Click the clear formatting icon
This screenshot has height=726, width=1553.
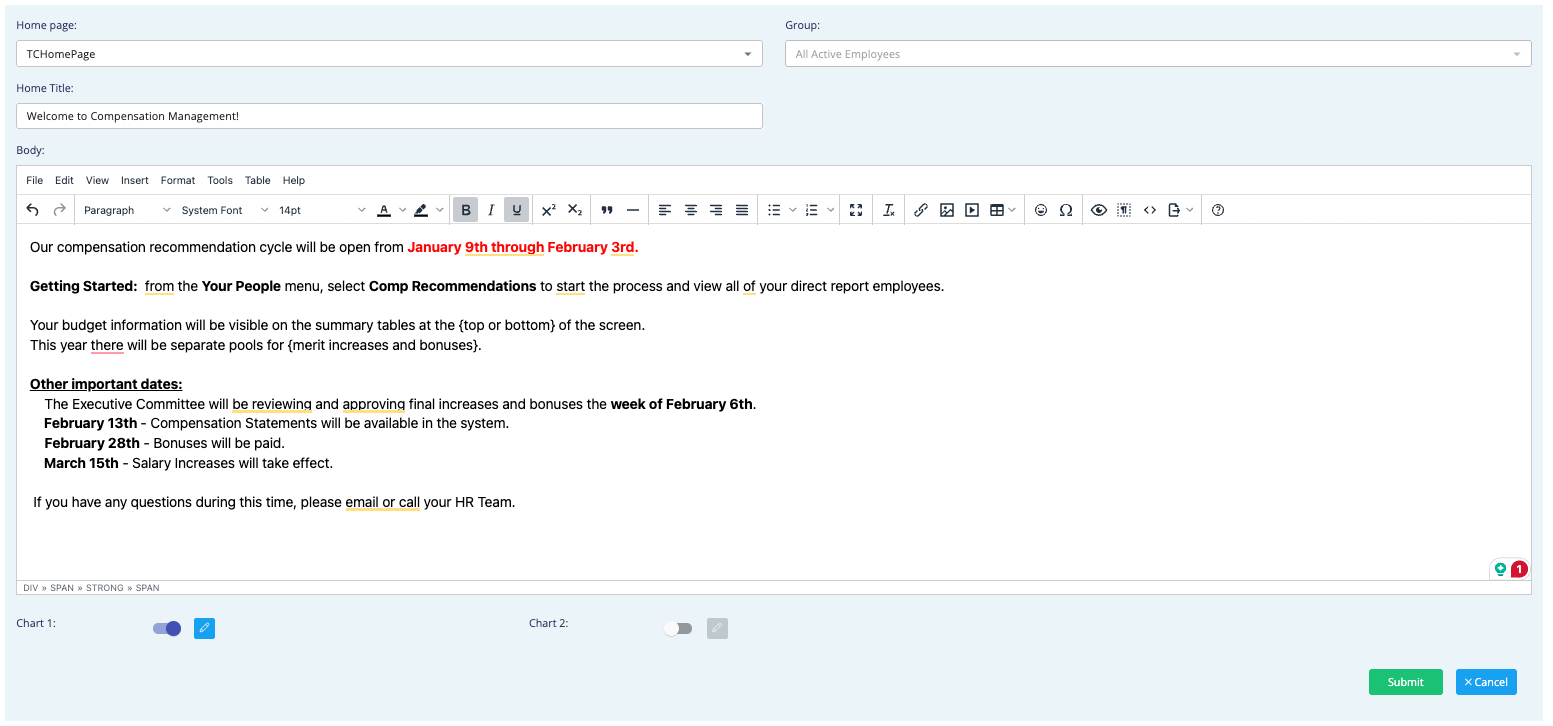pyautogui.click(x=889, y=210)
